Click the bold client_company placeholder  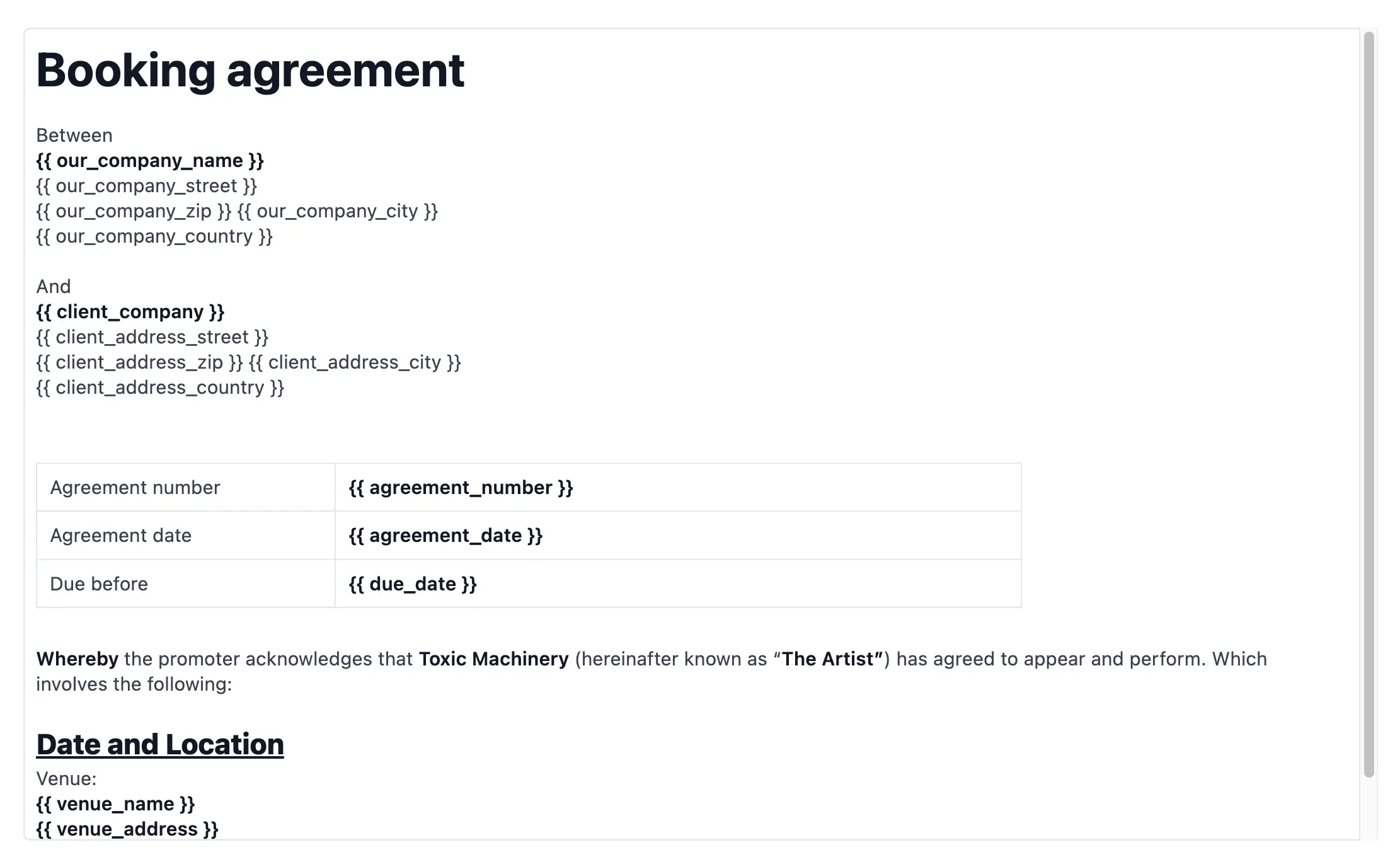click(x=130, y=312)
